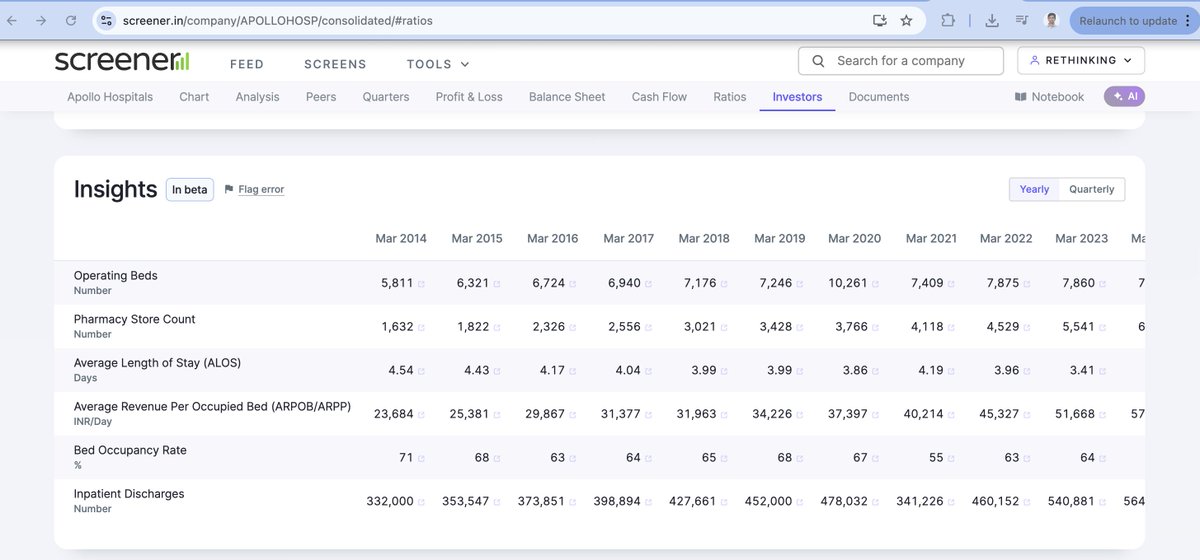Open source link icon beside Bed Occupancy 71
The image size is (1200, 560).
[x=421, y=458]
